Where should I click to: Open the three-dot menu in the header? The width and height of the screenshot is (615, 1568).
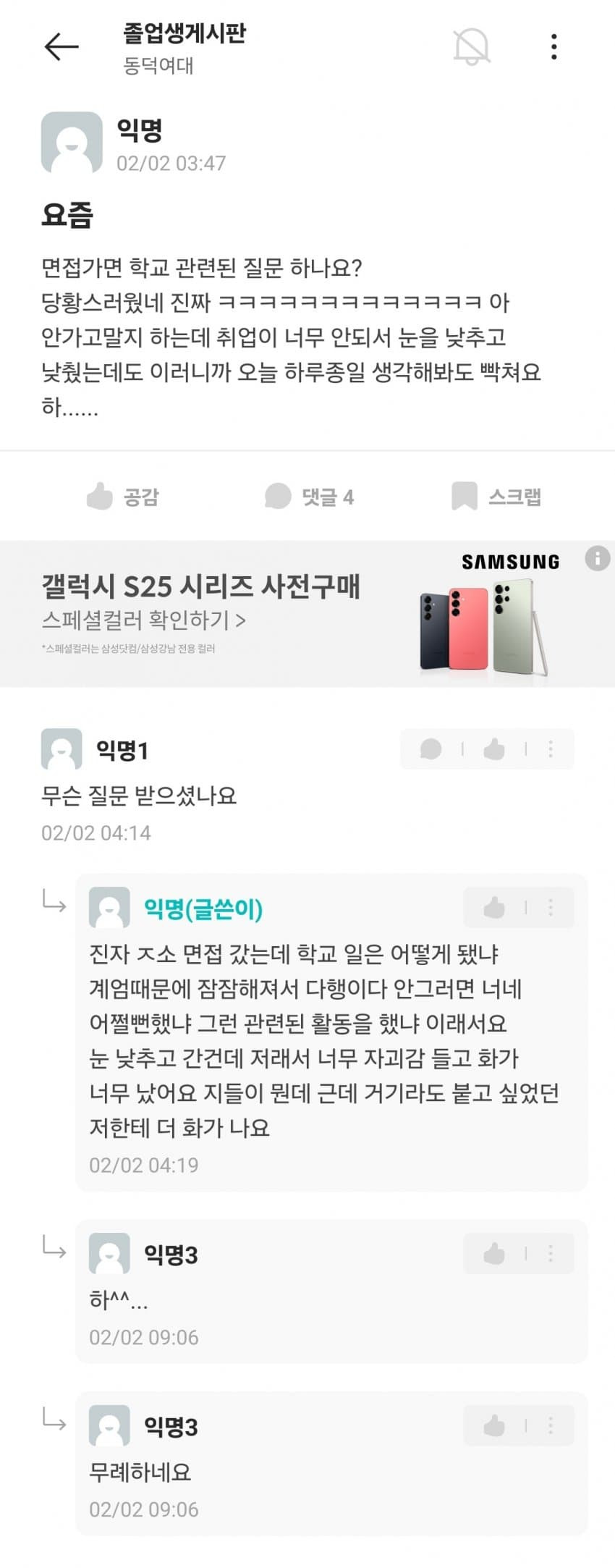pos(553,47)
